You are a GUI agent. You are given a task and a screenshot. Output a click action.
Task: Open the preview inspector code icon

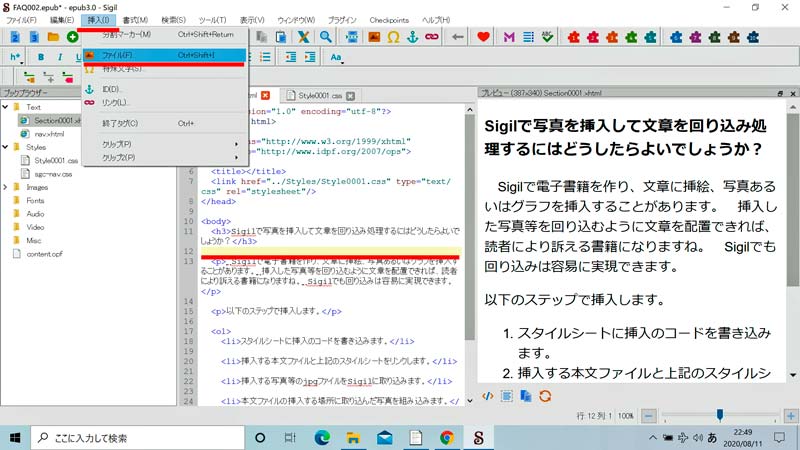click(488, 396)
